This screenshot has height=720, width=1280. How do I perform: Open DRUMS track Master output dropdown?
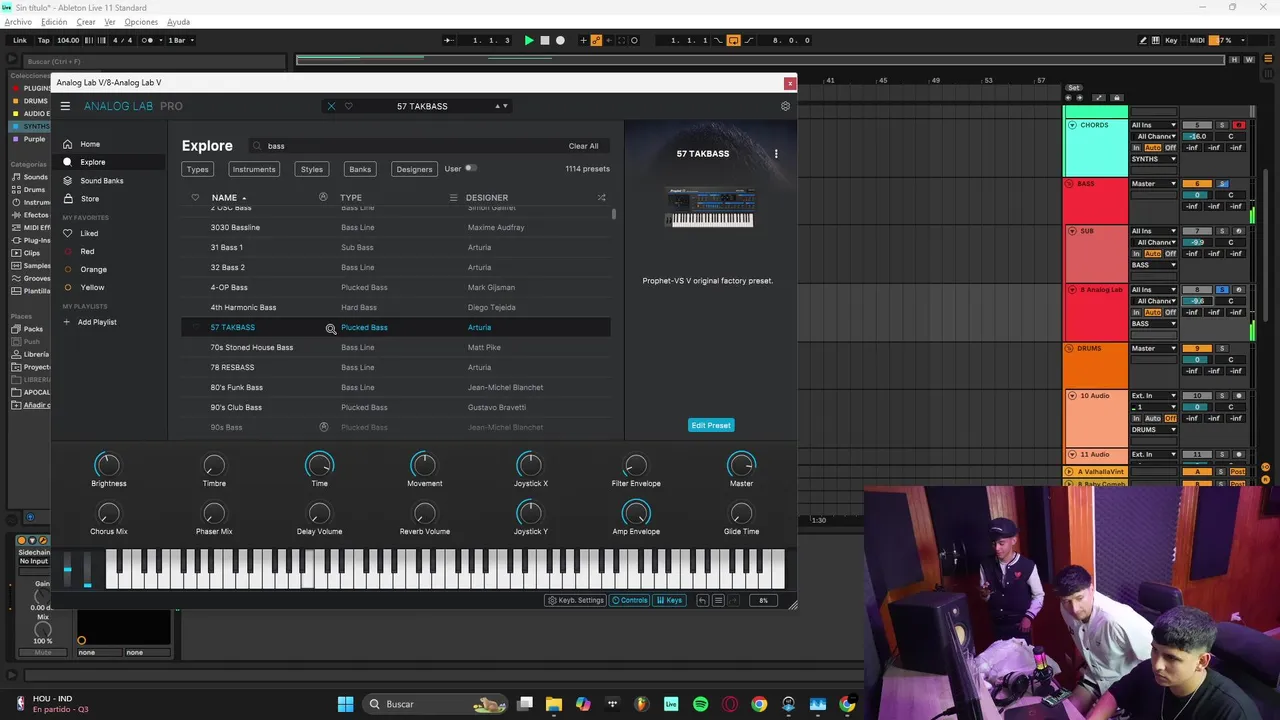(1154, 349)
